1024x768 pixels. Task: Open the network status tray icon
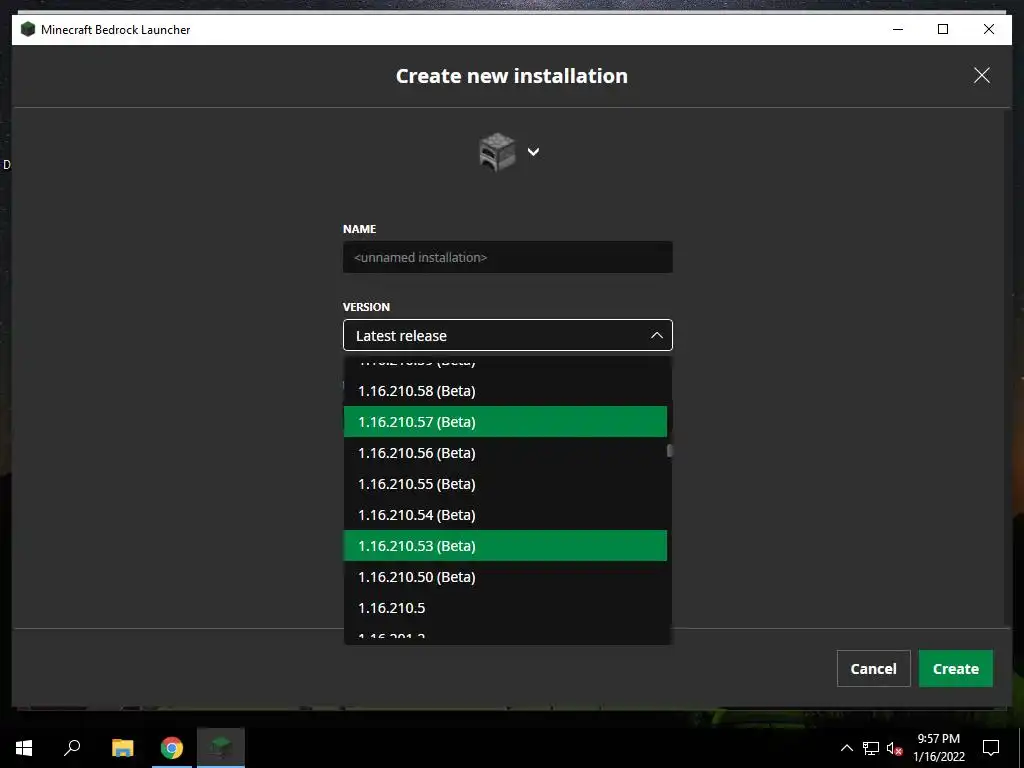871,748
